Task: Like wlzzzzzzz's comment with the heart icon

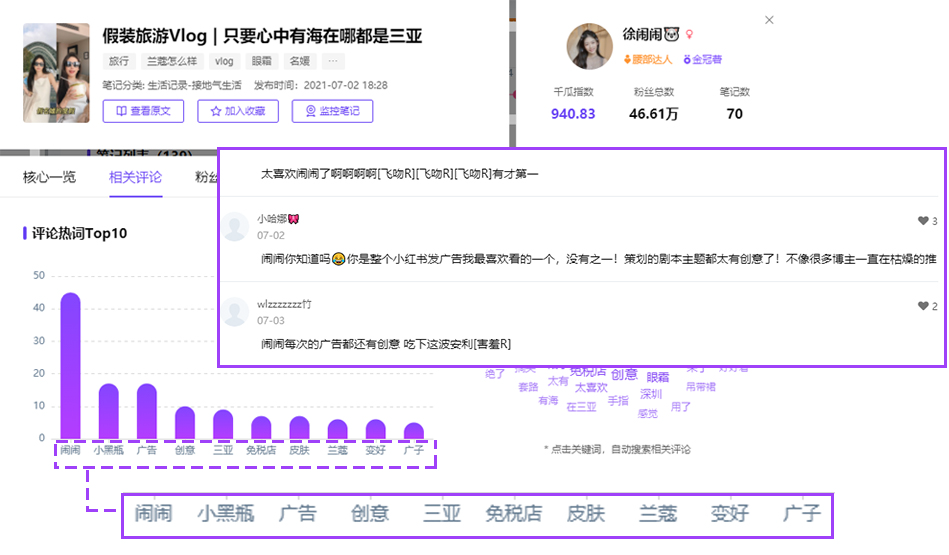Action: (923, 306)
